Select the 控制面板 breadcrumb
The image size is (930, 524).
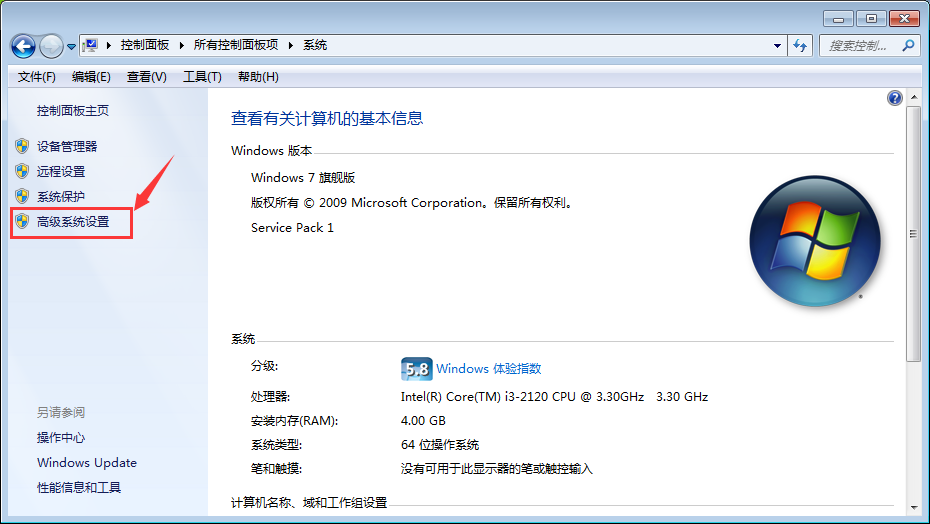tap(145, 45)
